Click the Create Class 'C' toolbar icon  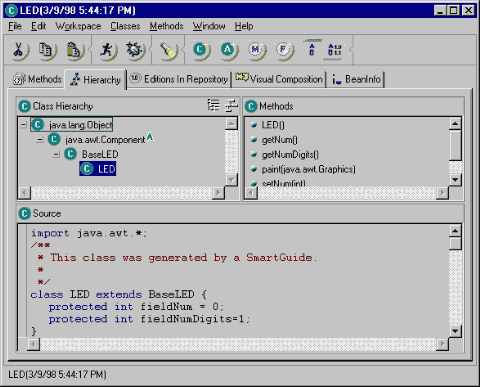[201, 50]
